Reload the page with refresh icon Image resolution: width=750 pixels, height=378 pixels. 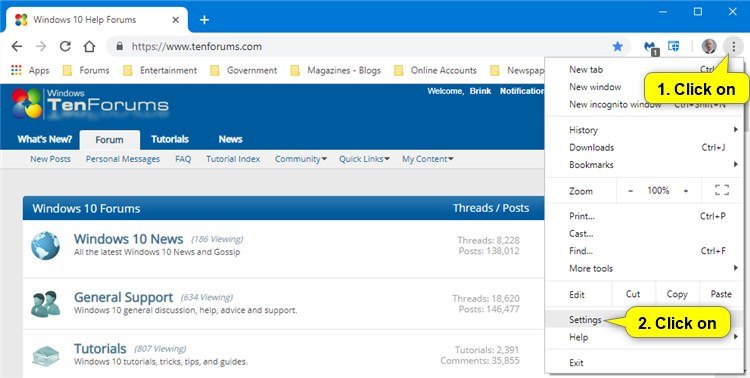[65, 46]
